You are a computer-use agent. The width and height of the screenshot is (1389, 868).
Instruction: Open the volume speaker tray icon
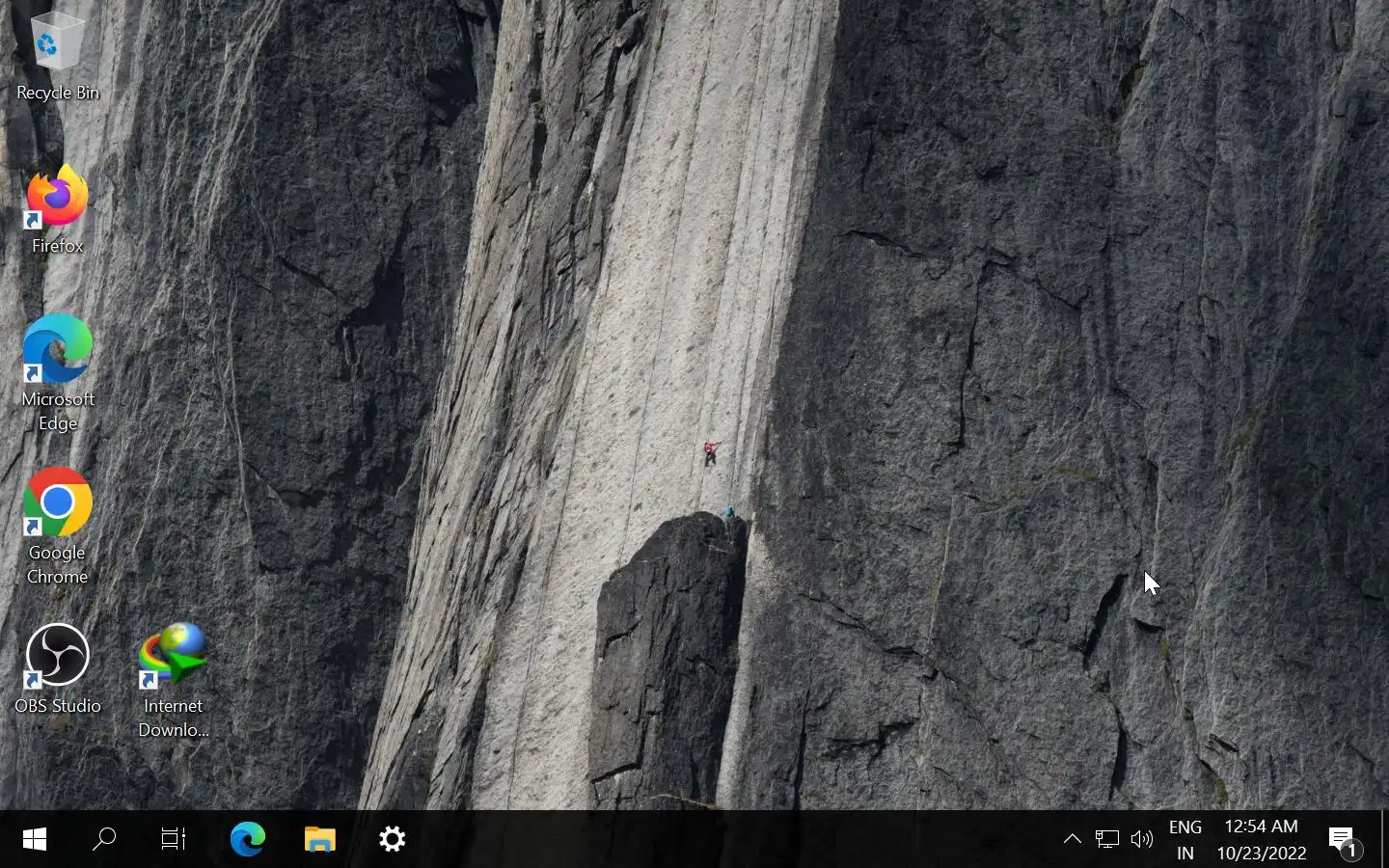coord(1142,839)
